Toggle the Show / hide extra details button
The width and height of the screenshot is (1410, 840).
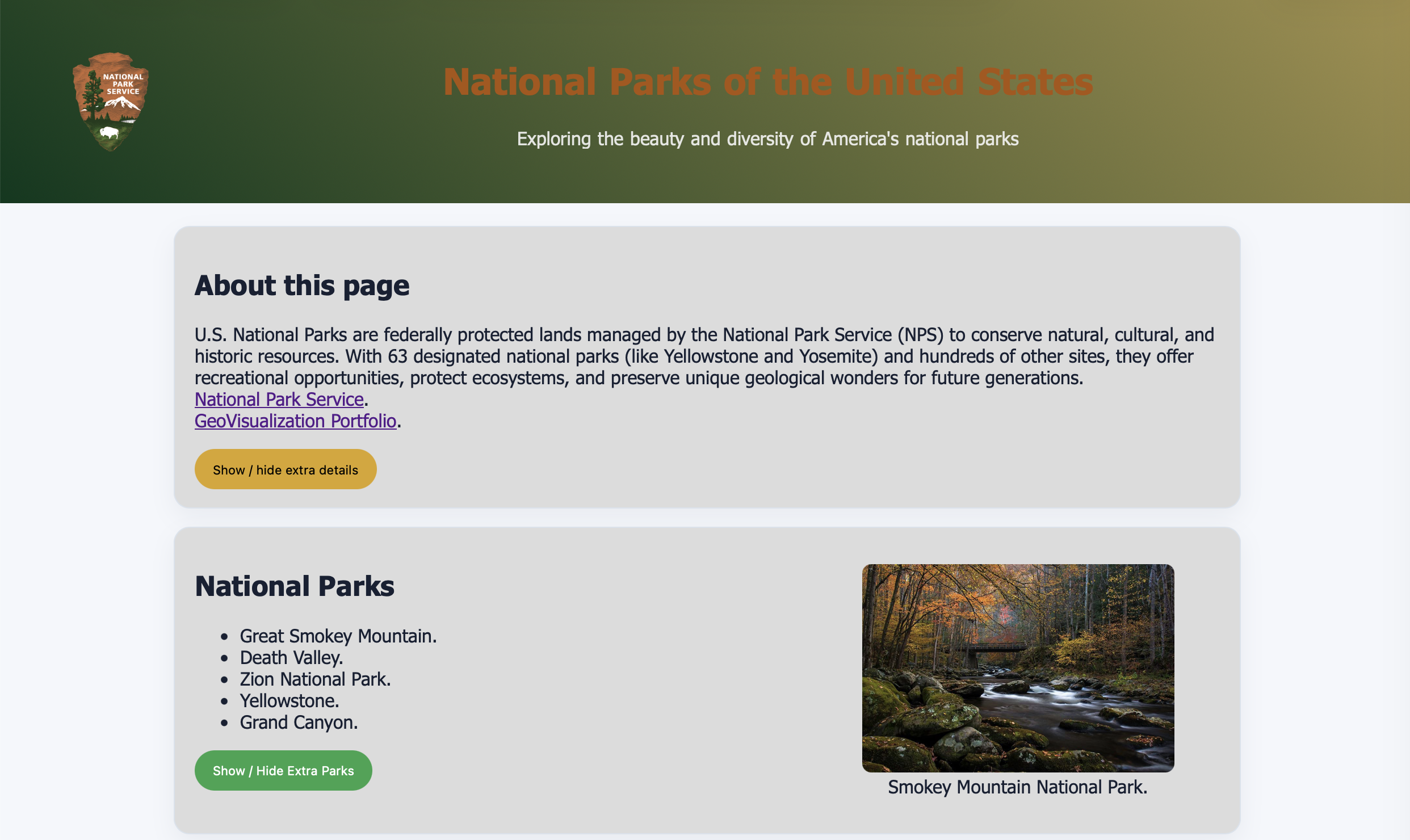(286, 469)
